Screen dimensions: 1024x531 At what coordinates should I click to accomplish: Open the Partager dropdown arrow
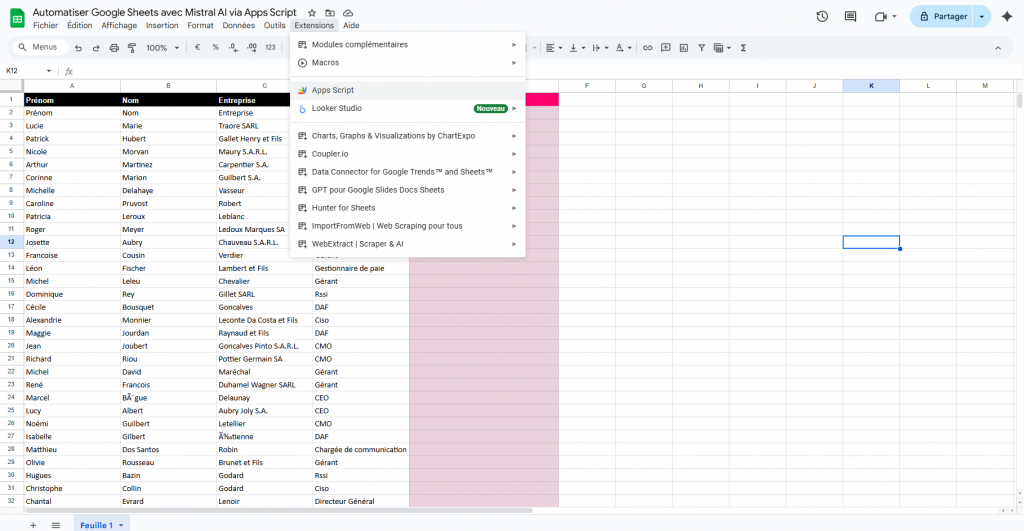pos(981,17)
